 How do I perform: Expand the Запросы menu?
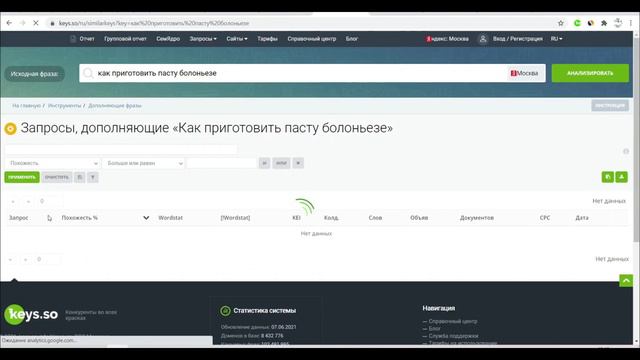coord(203,39)
